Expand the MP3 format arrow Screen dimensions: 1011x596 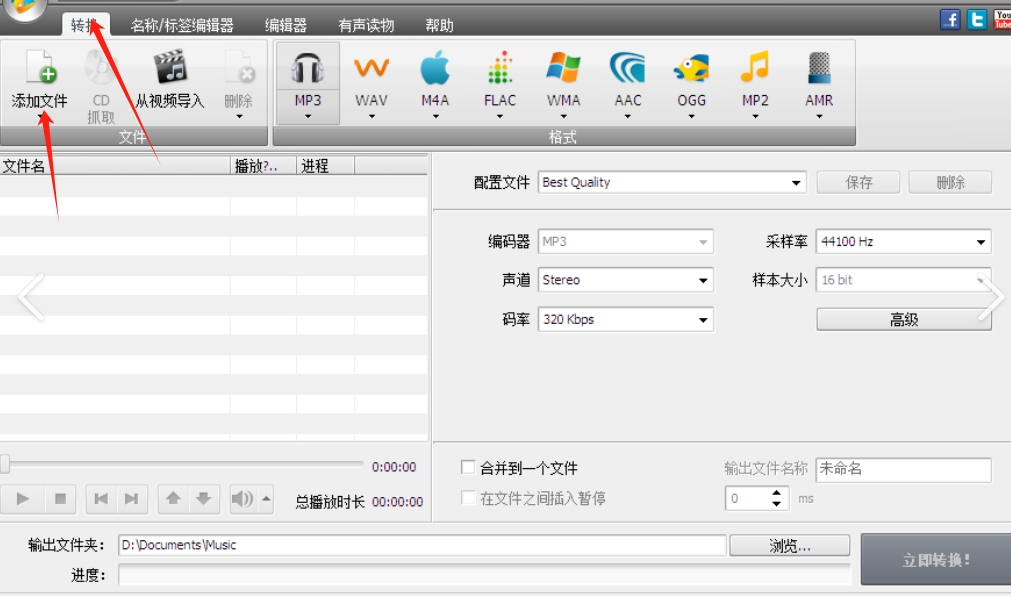coord(308,117)
